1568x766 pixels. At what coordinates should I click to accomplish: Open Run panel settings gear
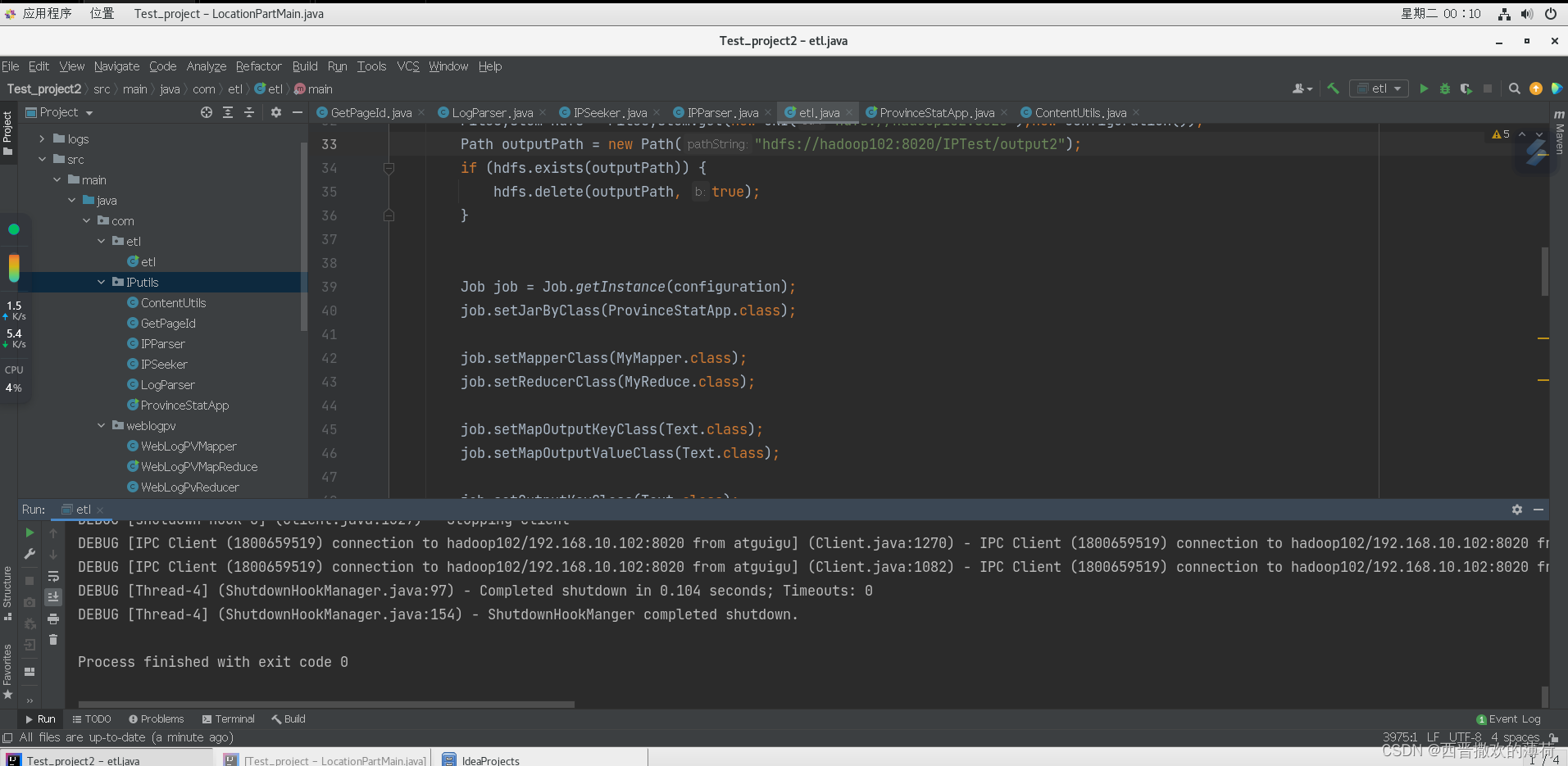pyautogui.click(x=1517, y=510)
